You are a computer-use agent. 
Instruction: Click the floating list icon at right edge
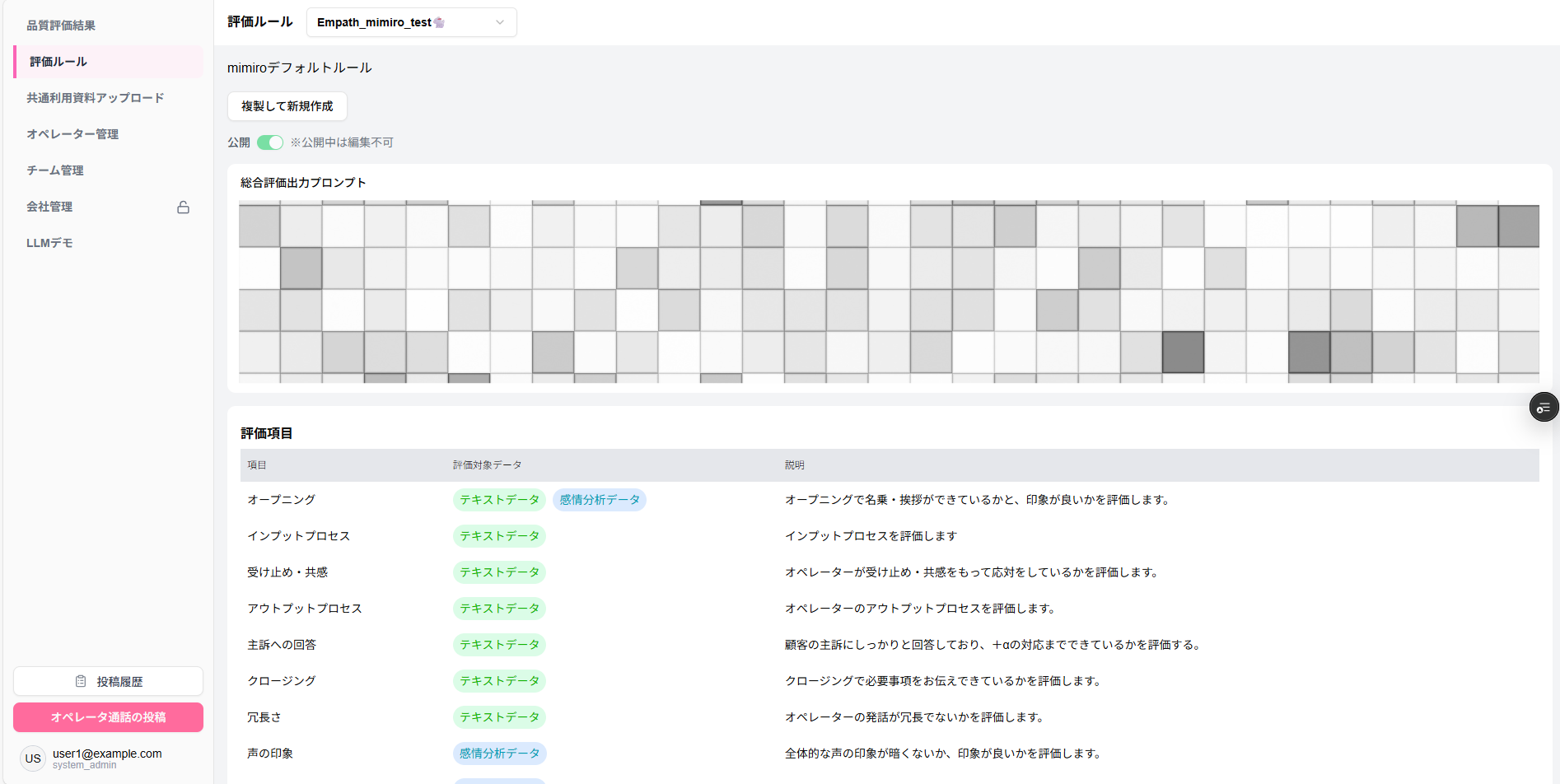[x=1544, y=408]
